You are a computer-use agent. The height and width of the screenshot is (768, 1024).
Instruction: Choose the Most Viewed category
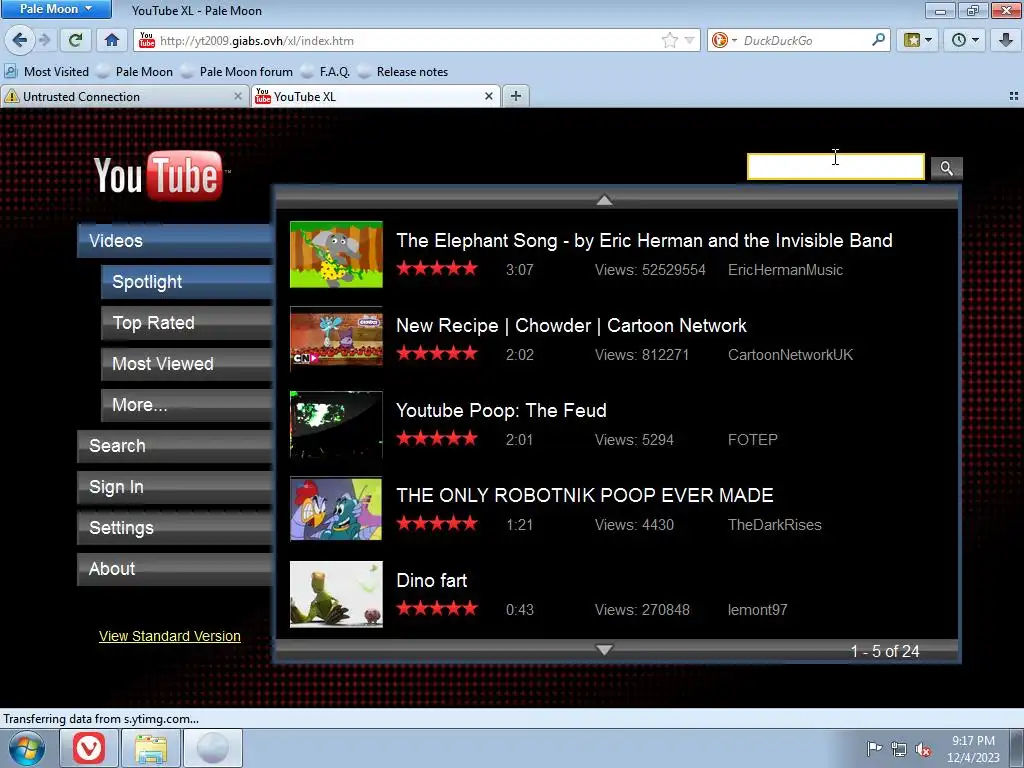[187, 364]
